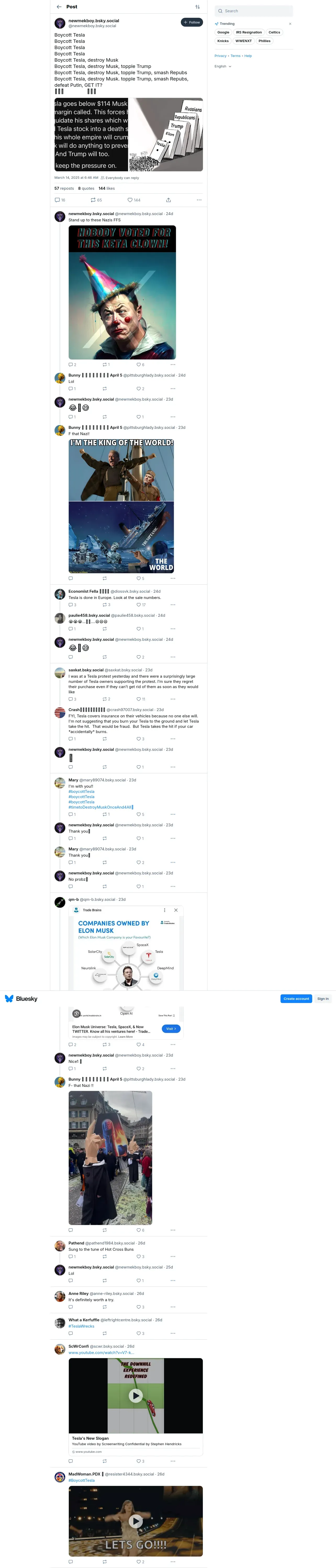Viewport: 336px width, 1568px height.
Task: Follow newmekboy.bsky.social
Action: pyautogui.click(x=192, y=22)
